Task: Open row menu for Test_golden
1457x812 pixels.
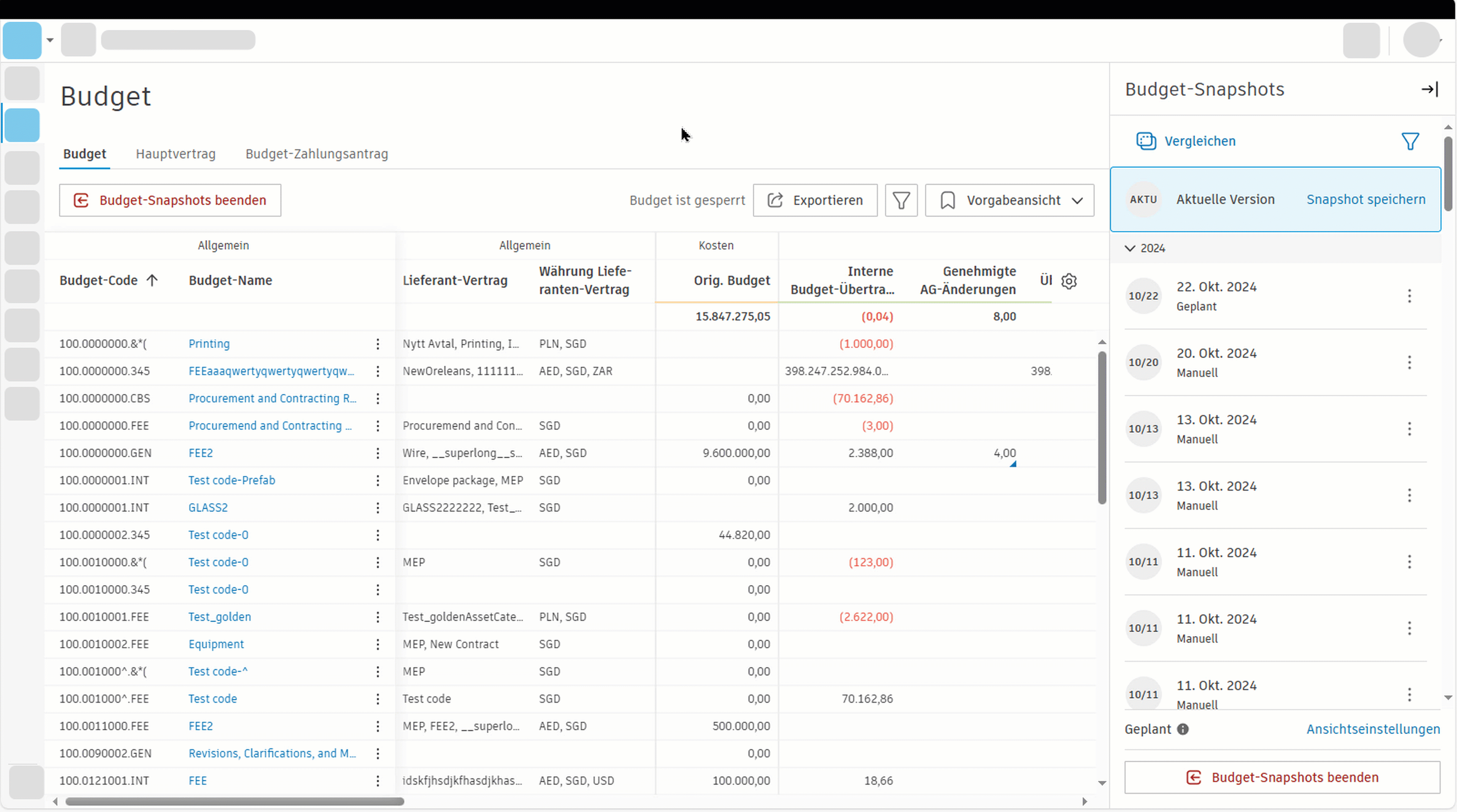Action: pyautogui.click(x=378, y=617)
